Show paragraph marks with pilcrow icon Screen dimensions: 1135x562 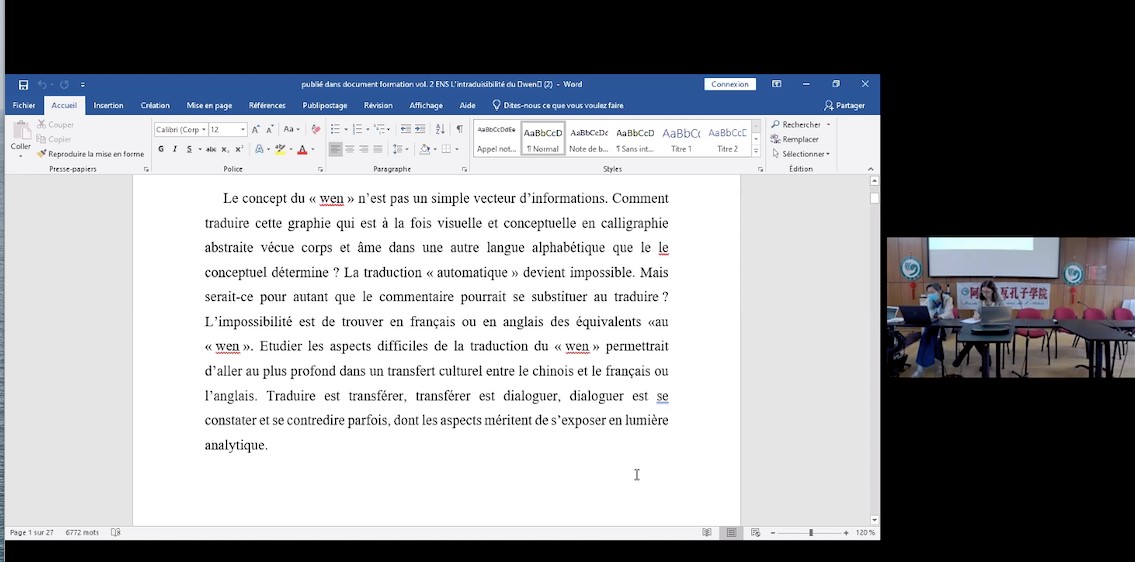460,129
